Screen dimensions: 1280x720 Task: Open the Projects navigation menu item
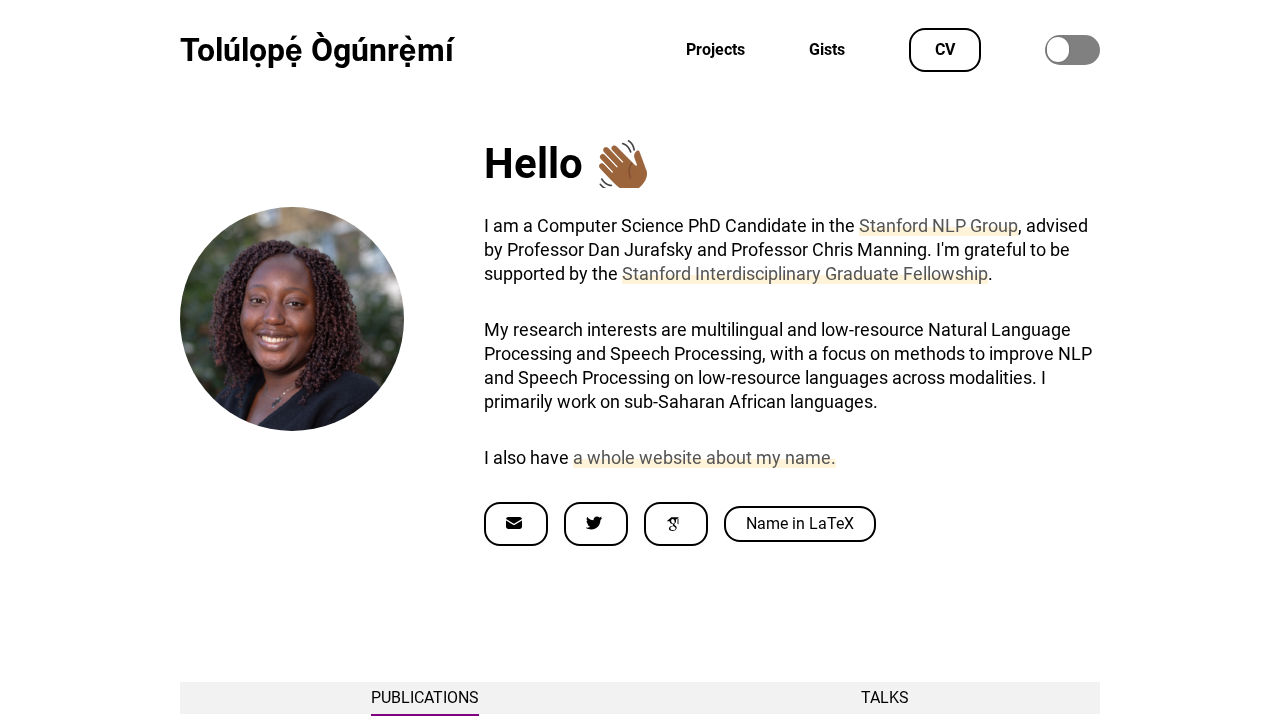[x=715, y=49]
